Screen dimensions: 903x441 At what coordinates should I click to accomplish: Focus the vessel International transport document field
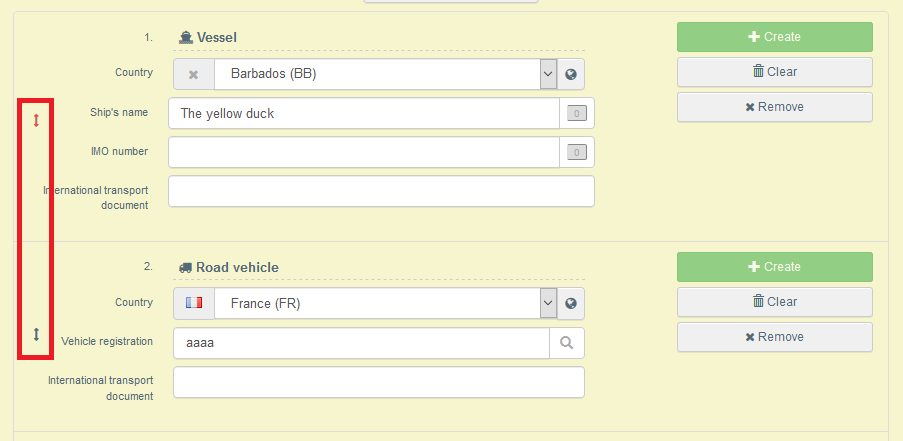381,191
